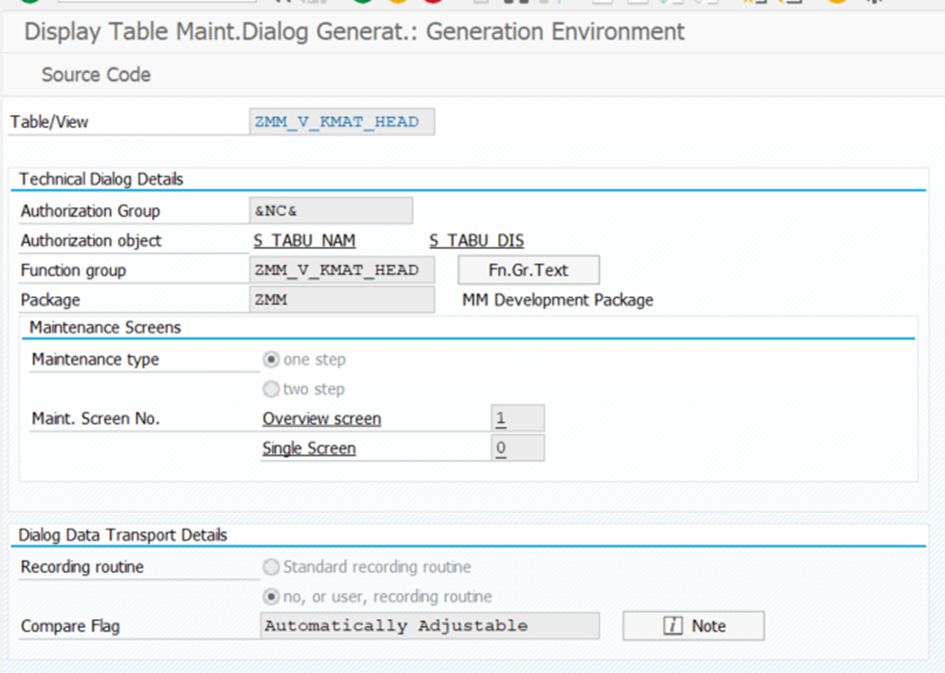Open the S_TABU_NAM authorization object link
The height and width of the screenshot is (673, 945).
(x=304, y=241)
